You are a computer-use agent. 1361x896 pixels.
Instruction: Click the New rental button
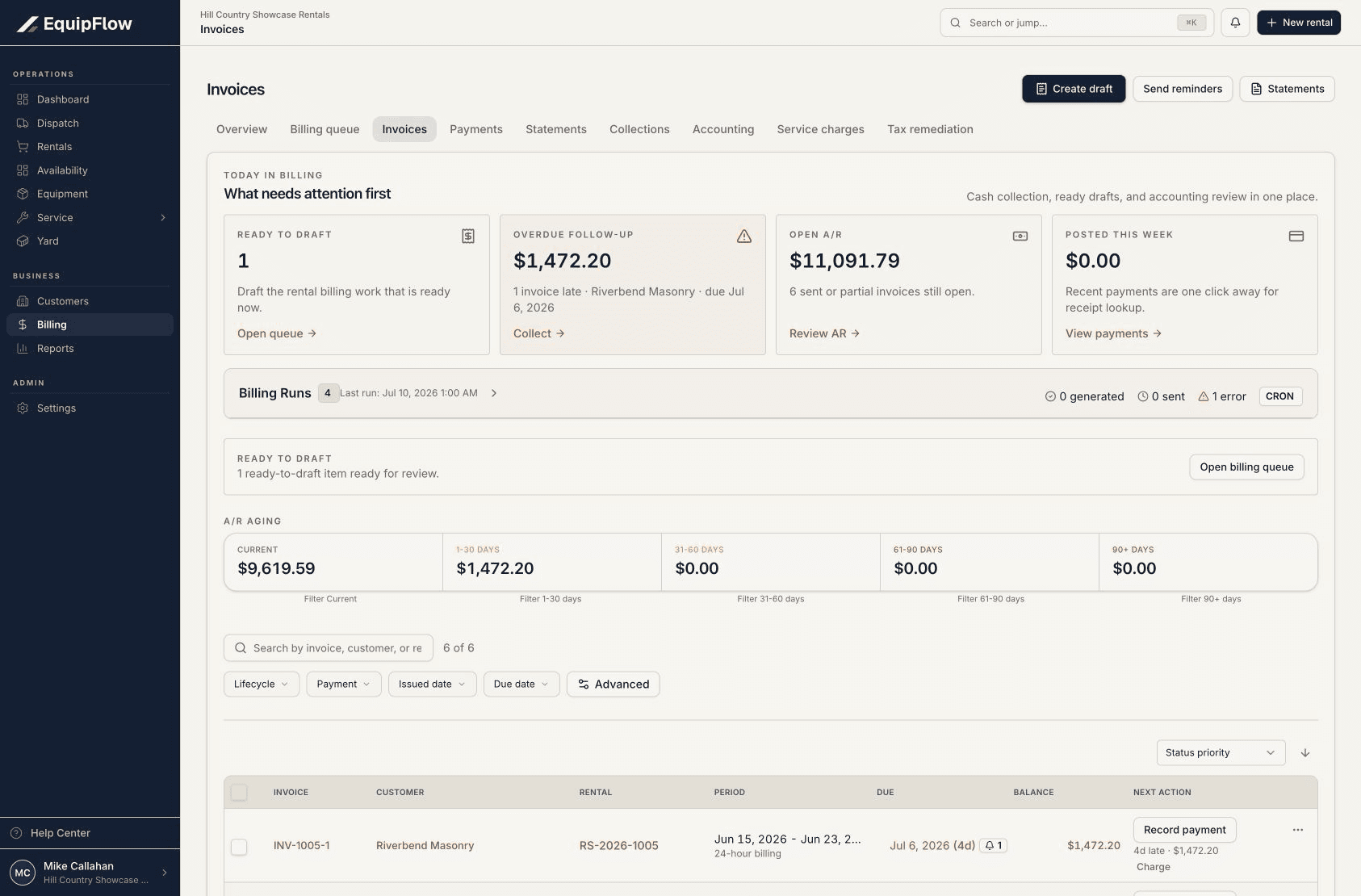pos(1299,23)
